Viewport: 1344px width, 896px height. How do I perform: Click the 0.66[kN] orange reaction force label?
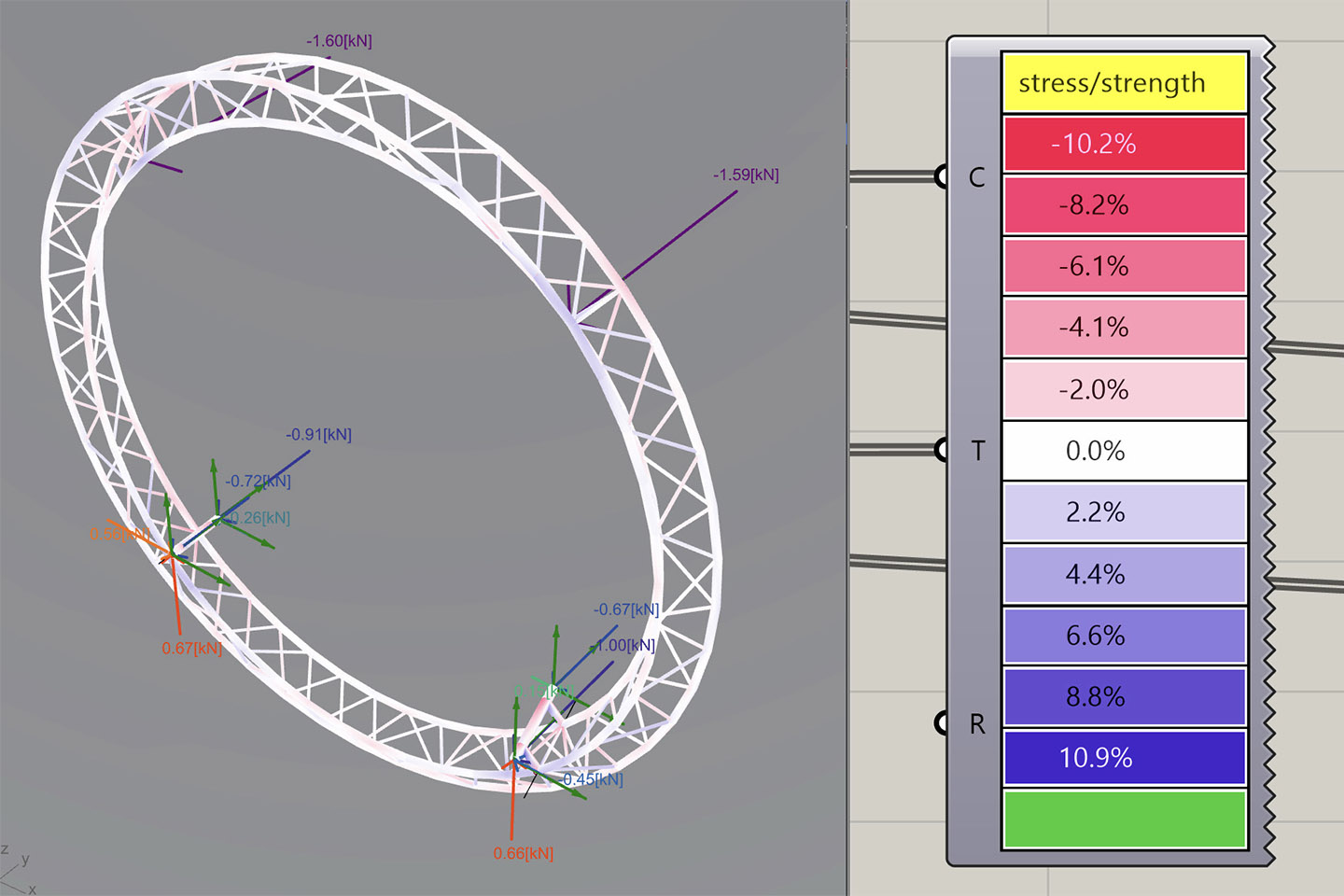tap(523, 853)
